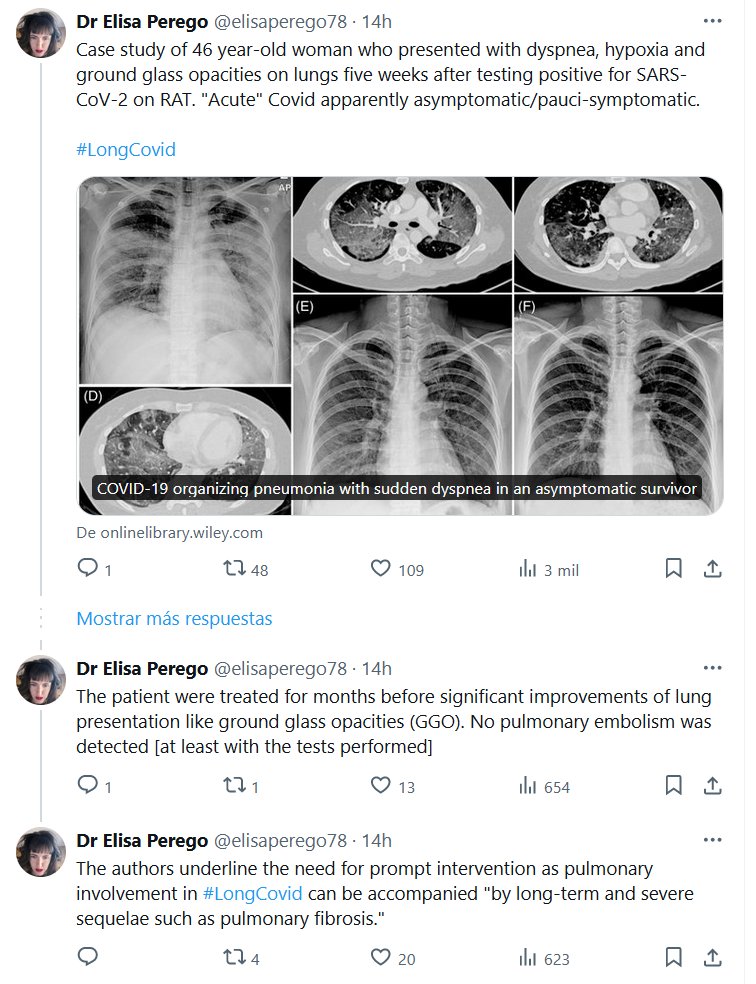Click the #LongCovid hashtag under the first tweet

126,150
